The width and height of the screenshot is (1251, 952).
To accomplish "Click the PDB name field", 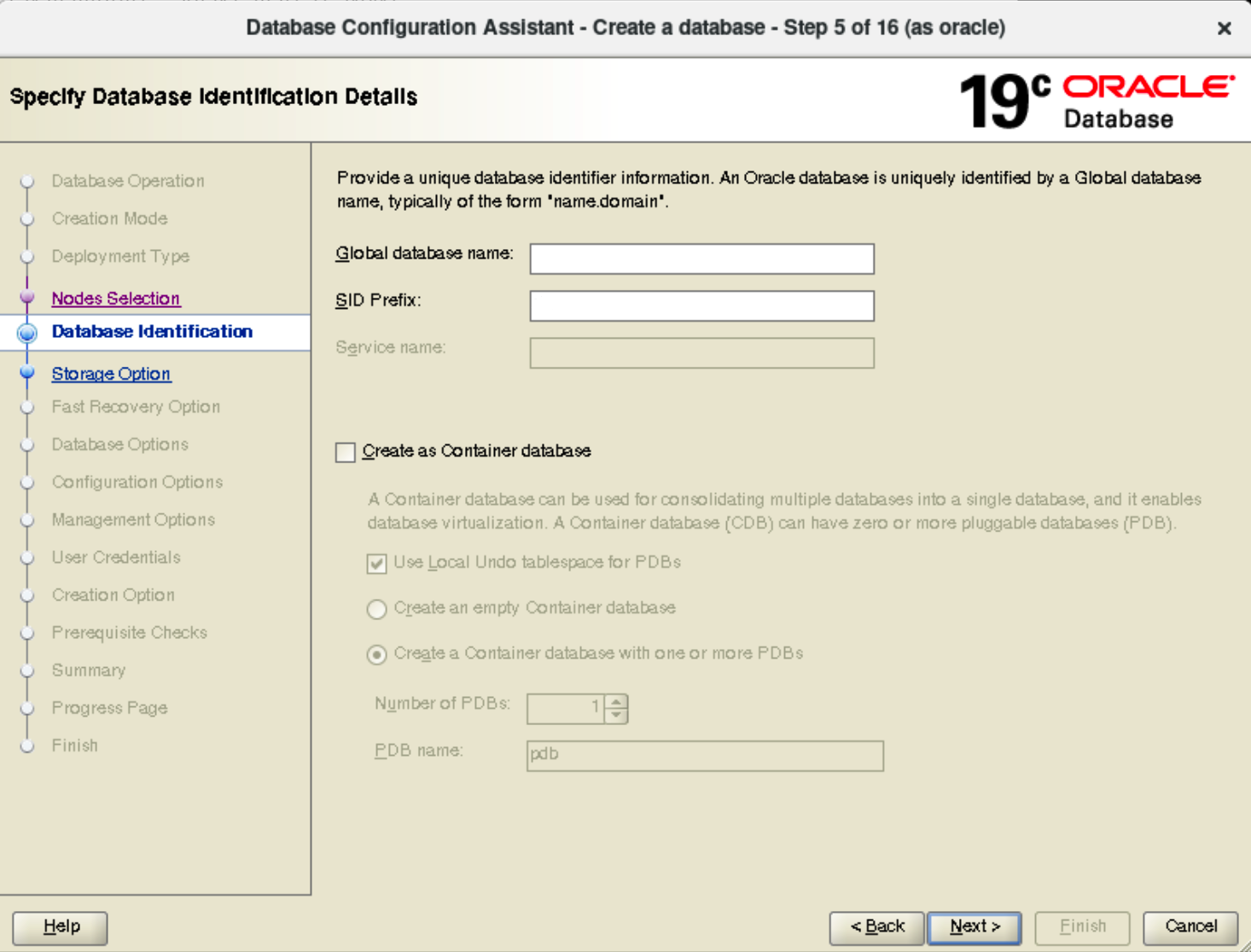I will (x=705, y=756).
